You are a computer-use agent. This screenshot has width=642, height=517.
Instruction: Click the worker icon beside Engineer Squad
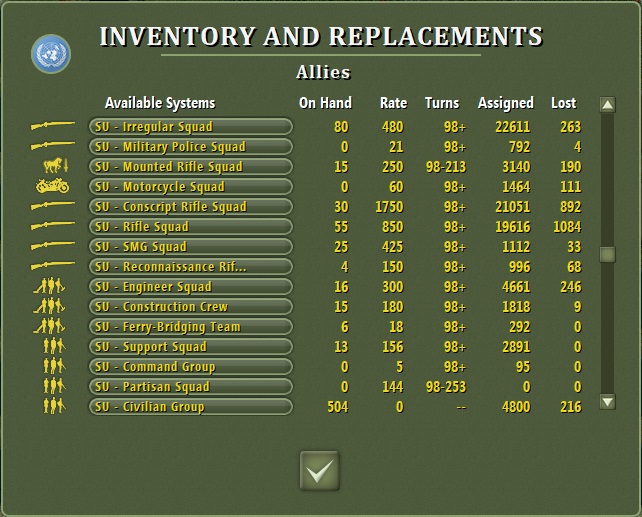tap(50, 286)
